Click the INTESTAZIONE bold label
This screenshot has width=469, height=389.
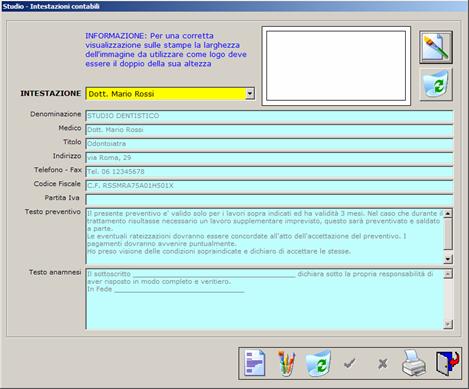click(51, 93)
